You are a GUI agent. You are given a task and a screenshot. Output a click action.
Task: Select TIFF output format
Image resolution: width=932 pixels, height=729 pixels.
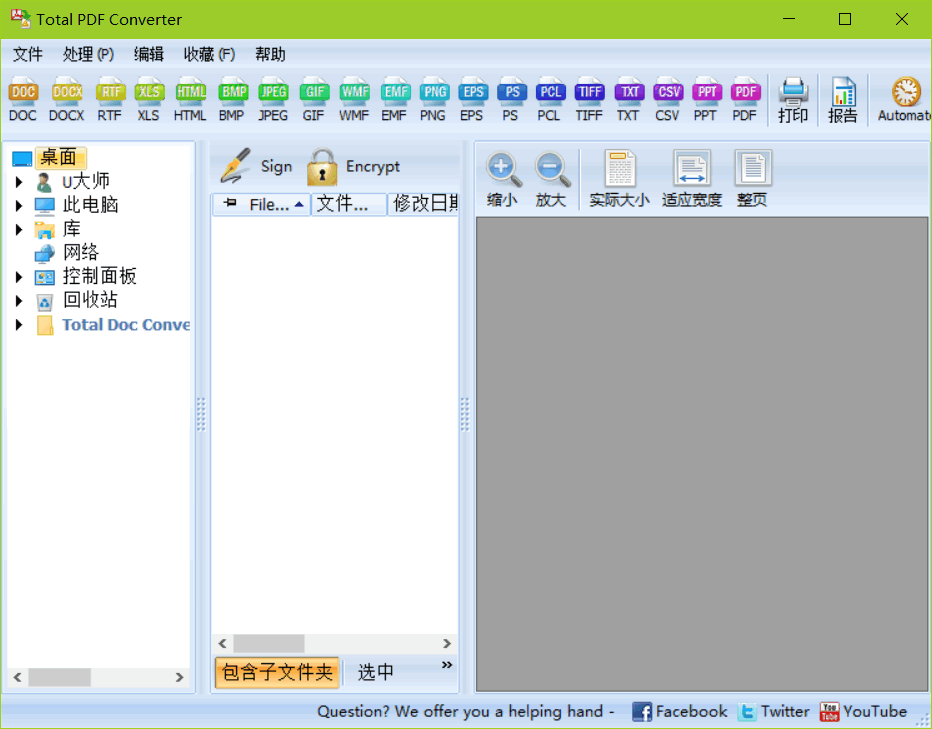[x=589, y=99]
